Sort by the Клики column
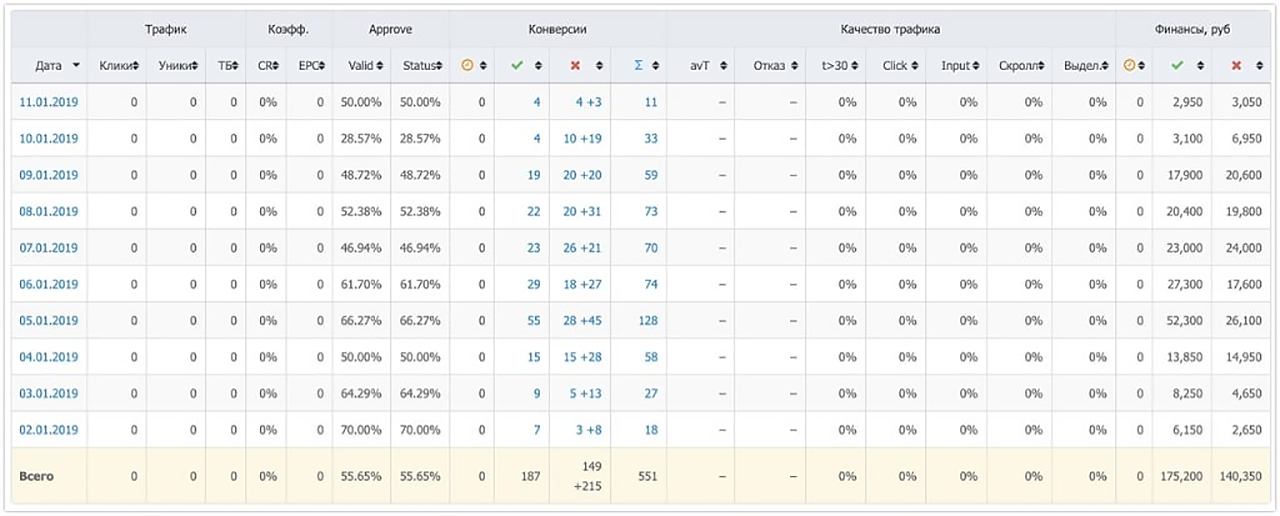Viewport: 1280px width, 516px height. 119,66
